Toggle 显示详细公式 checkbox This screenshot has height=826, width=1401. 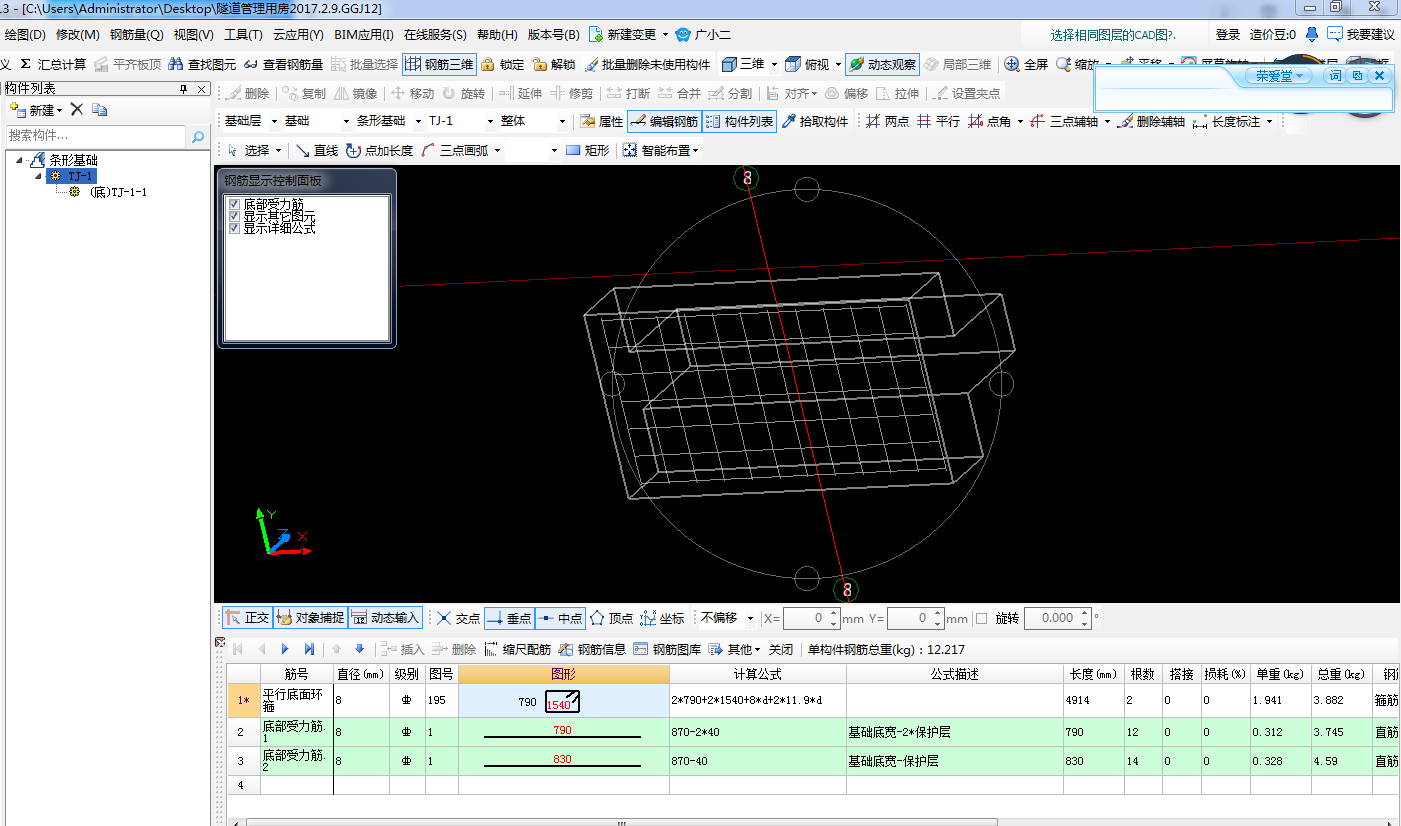234,228
